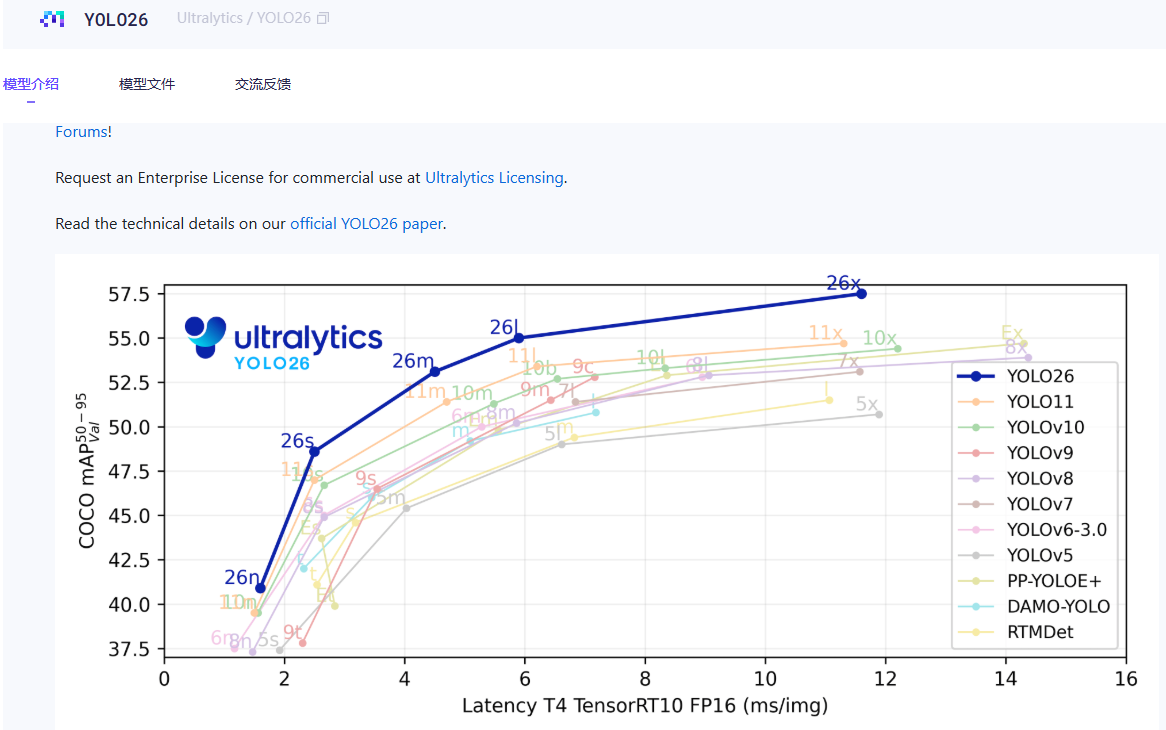Click the YOLOv8 legend entry

point(1016,479)
